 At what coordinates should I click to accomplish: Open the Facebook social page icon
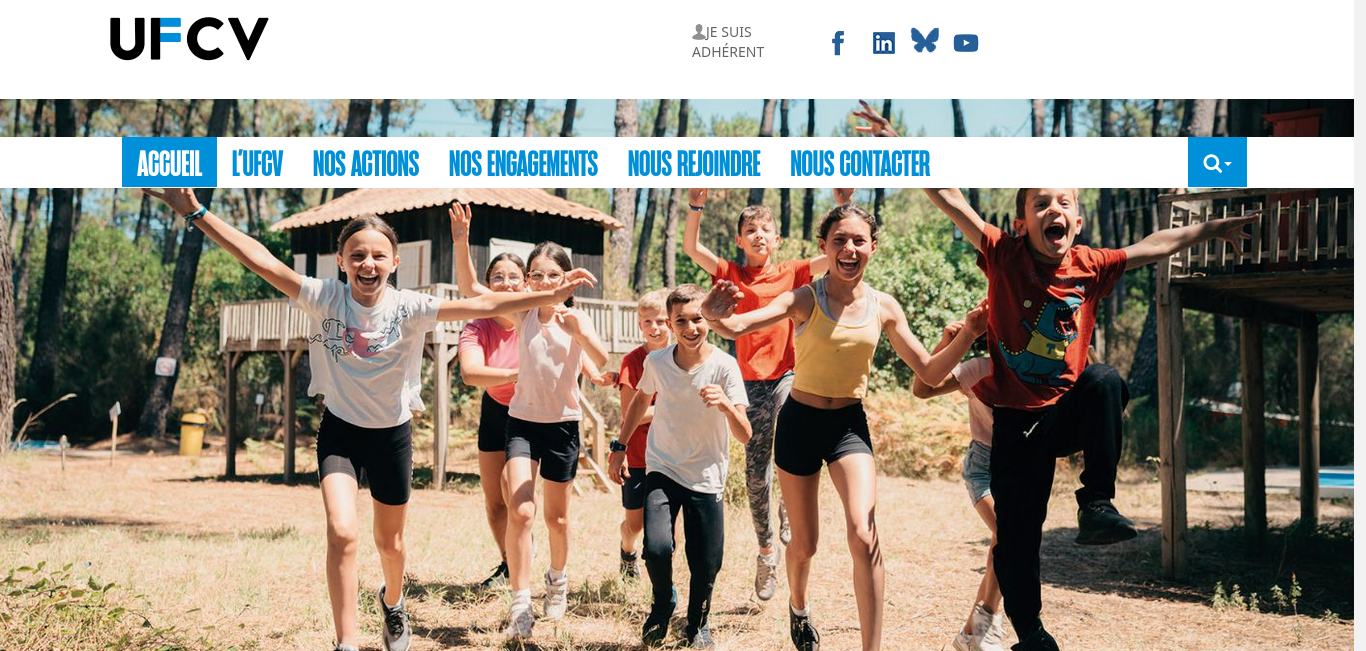838,43
